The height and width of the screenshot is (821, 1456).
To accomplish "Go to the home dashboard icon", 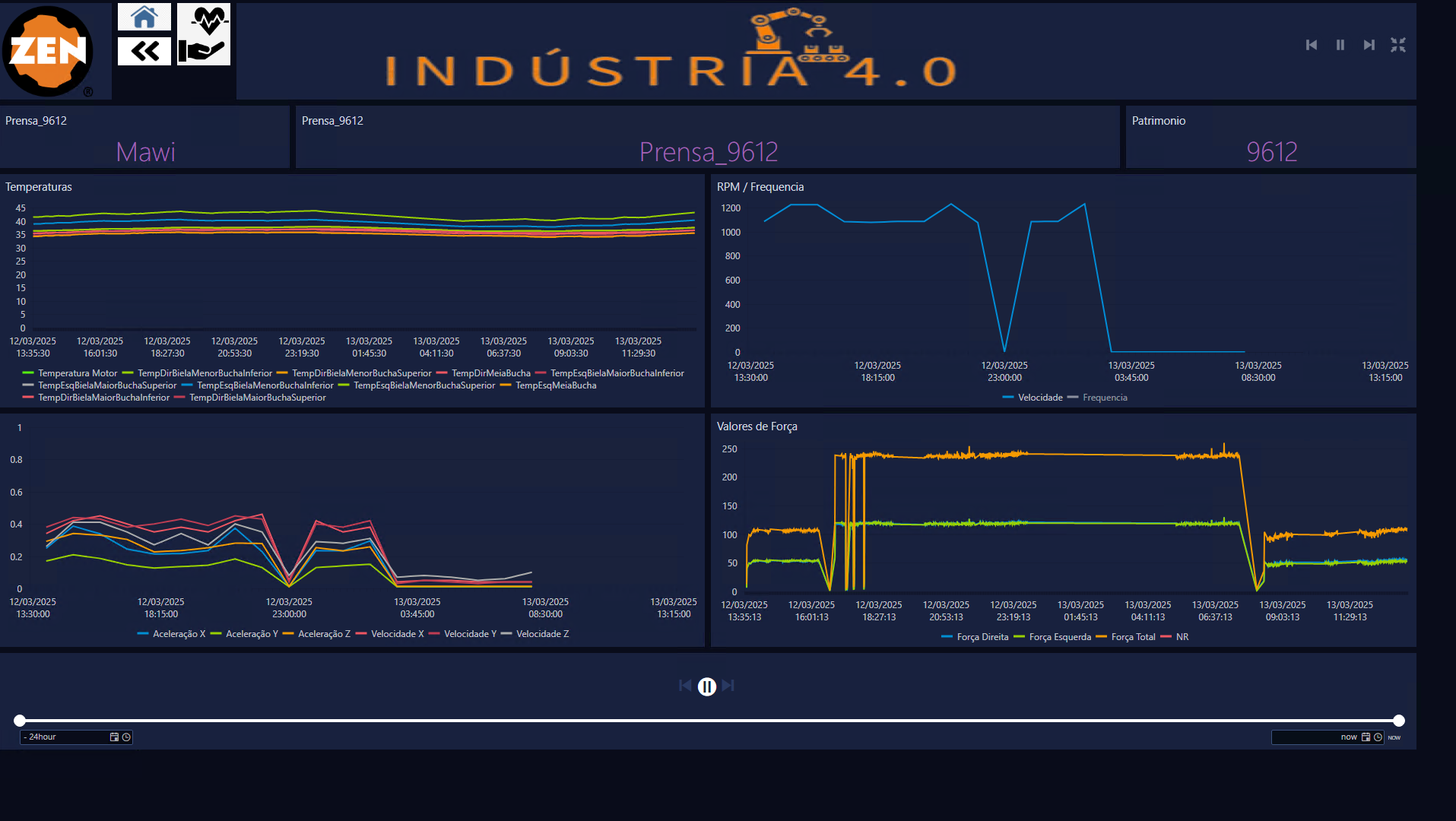I will [x=144, y=17].
